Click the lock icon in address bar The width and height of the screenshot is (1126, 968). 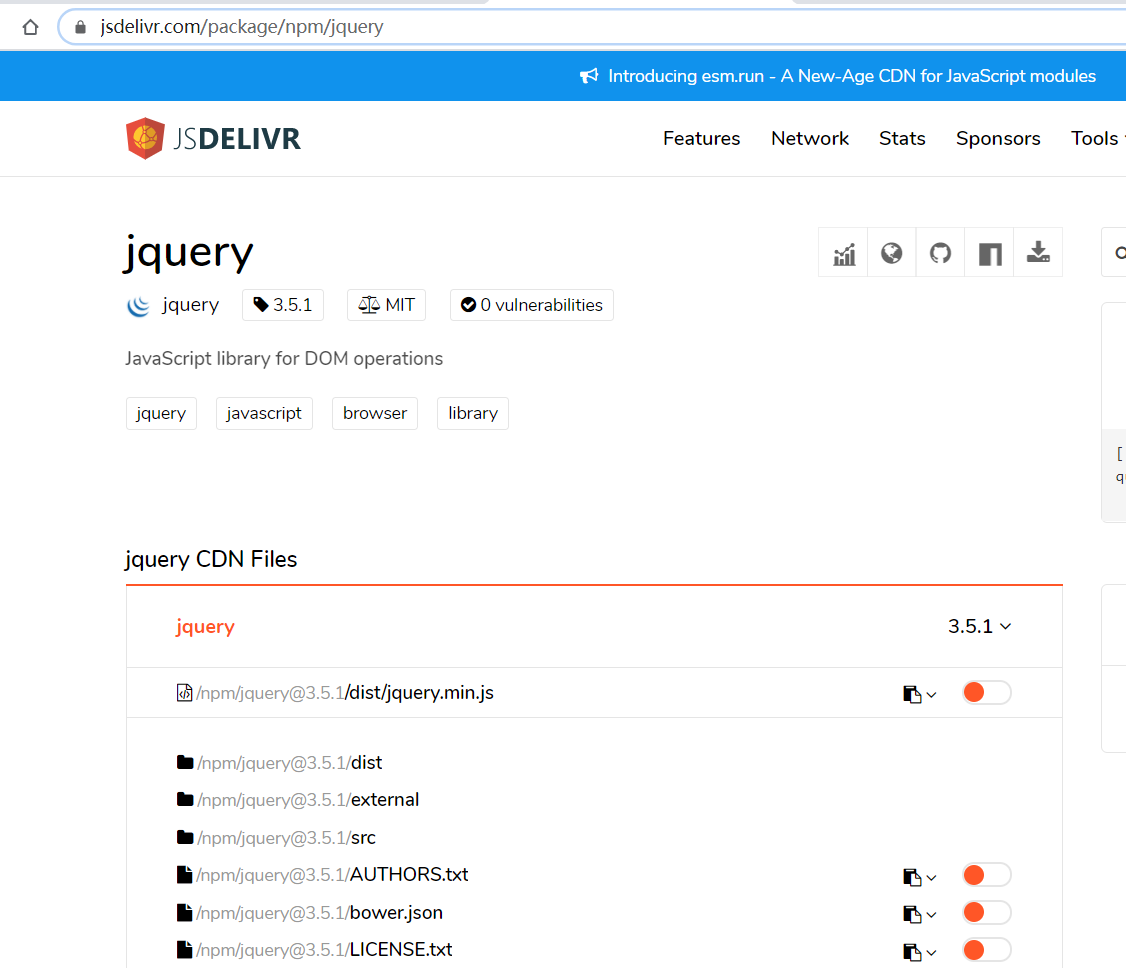[80, 27]
